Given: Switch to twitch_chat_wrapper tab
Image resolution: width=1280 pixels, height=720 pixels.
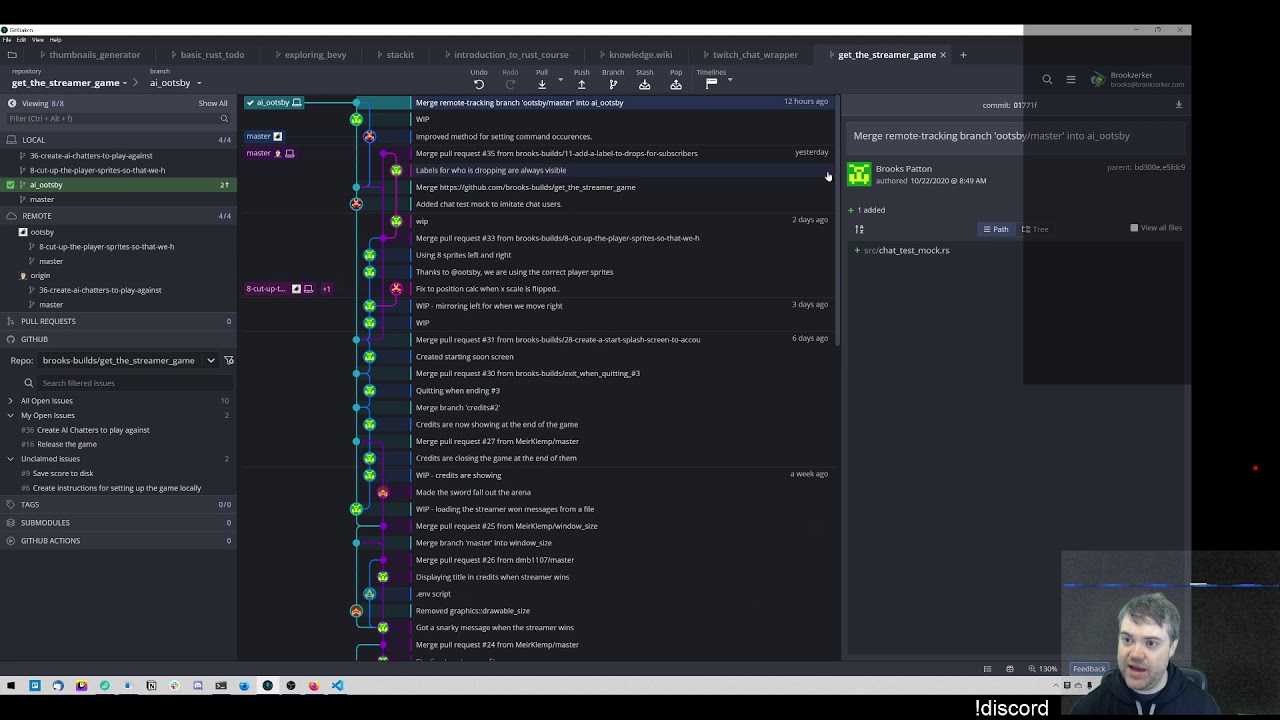Looking at the screenshot, I should [x=755, y=55].
